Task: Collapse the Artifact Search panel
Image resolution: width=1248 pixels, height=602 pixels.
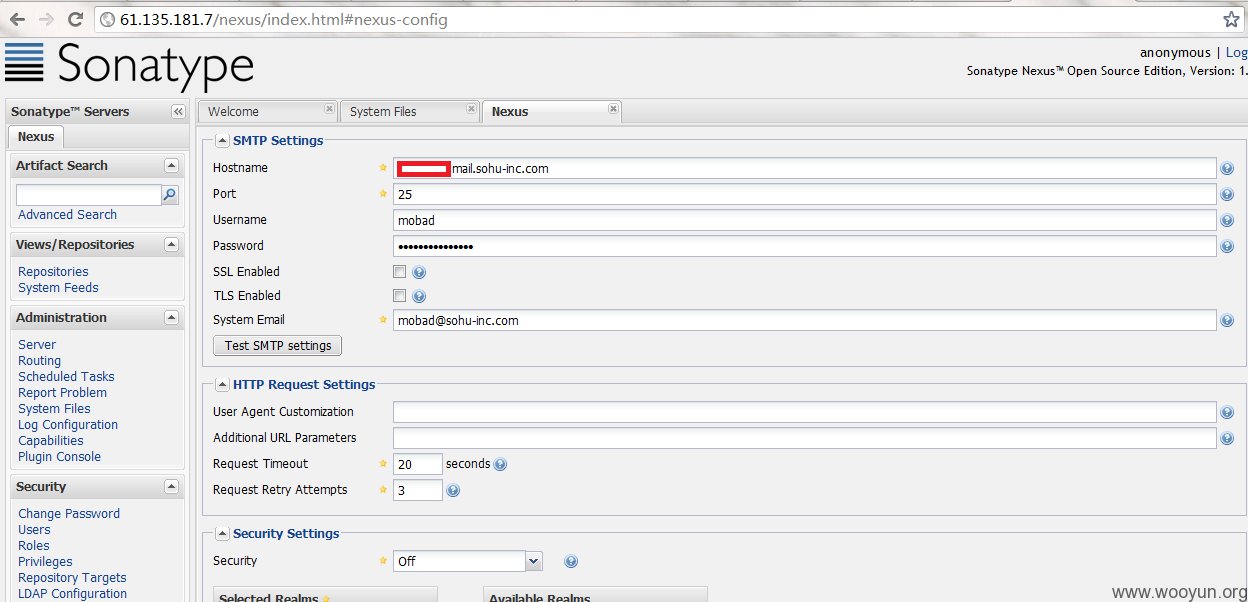Action: (172, 166)
